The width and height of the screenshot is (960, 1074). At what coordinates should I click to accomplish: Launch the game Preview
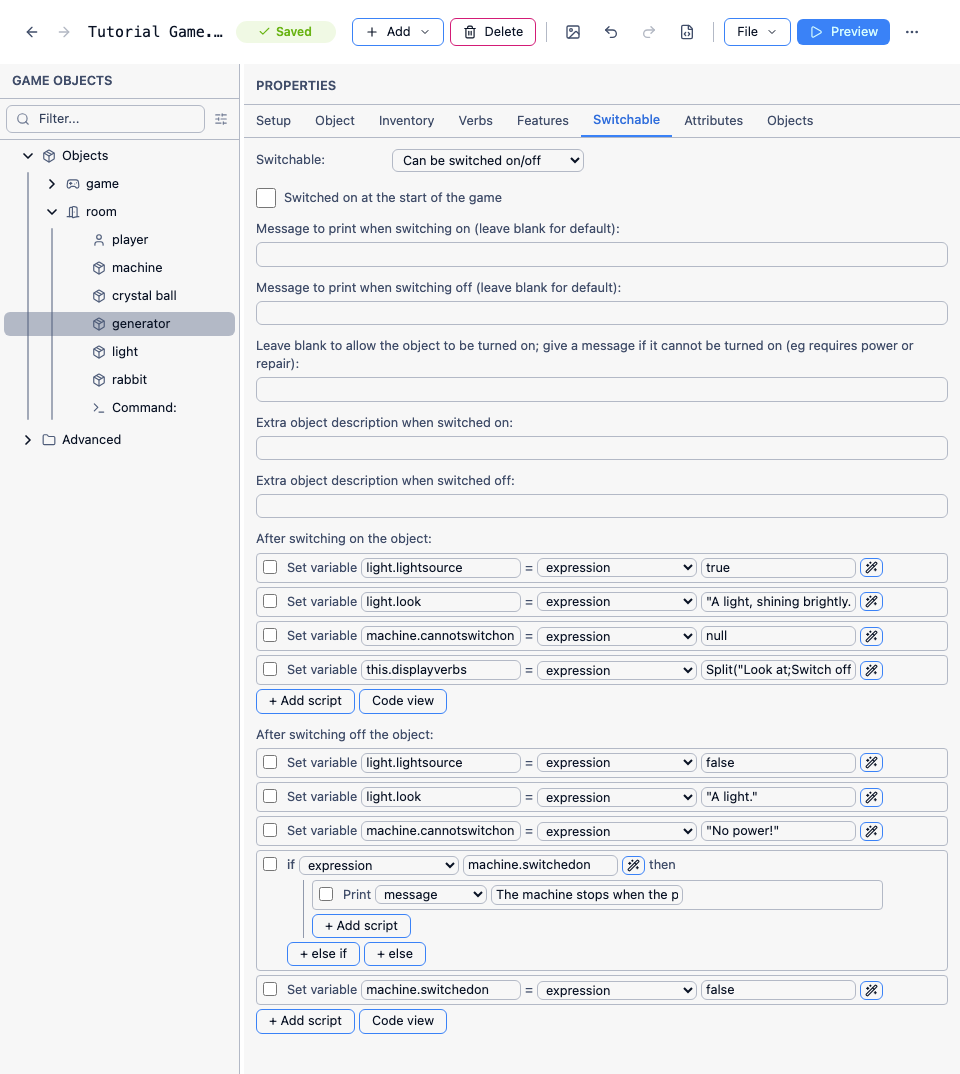pyautogui.click(x=844, y=32)
